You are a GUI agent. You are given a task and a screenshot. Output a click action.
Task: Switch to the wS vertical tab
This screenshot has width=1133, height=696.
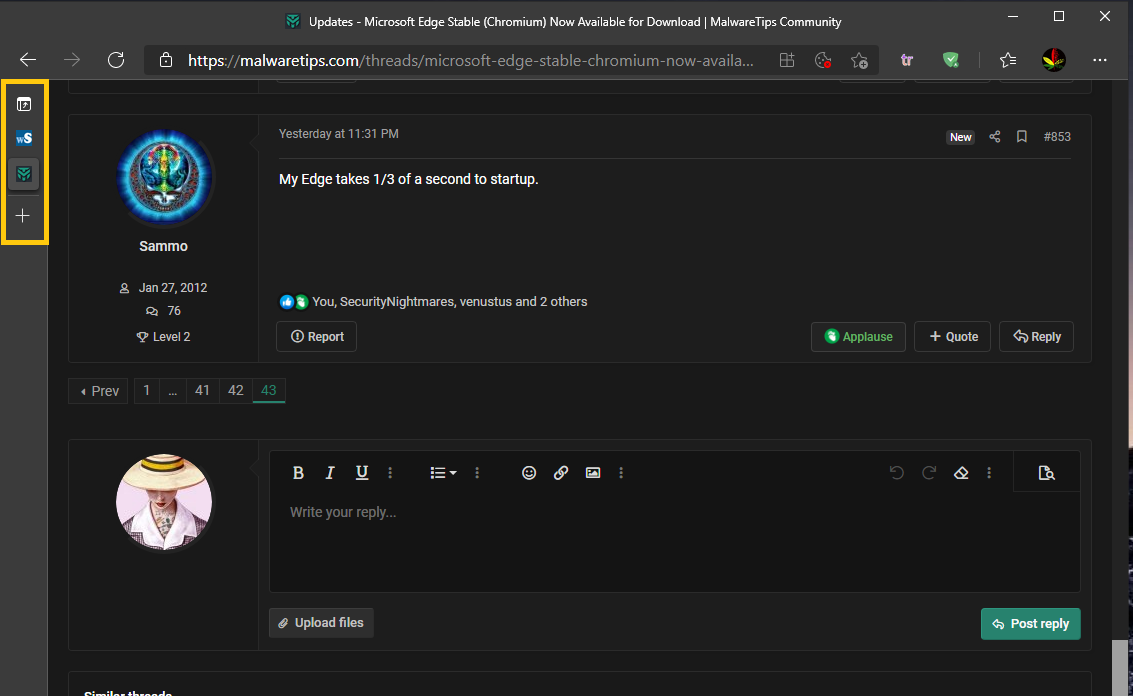point(24,138)
